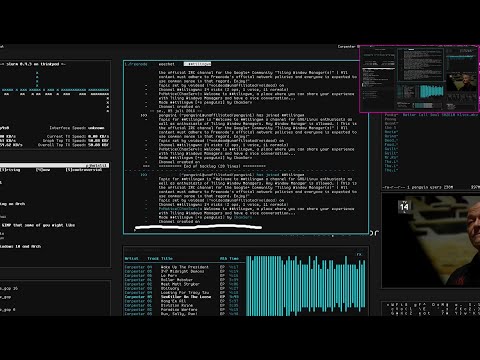Click the 'Current TX Speed' line in slurm
Screen dimensions: 480x360
(x=78, y=136)
